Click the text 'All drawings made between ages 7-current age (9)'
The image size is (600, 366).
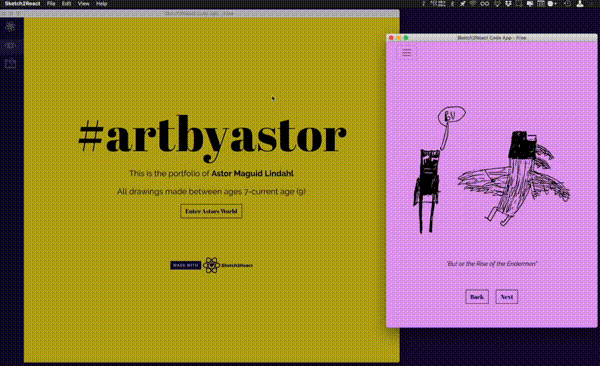[211, 191]
